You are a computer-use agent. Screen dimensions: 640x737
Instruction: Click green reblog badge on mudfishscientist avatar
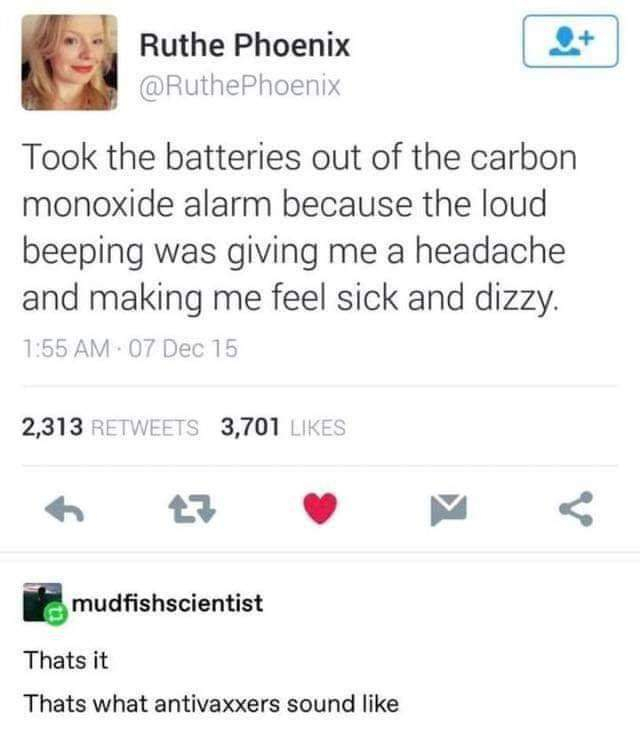pos(57,613)
